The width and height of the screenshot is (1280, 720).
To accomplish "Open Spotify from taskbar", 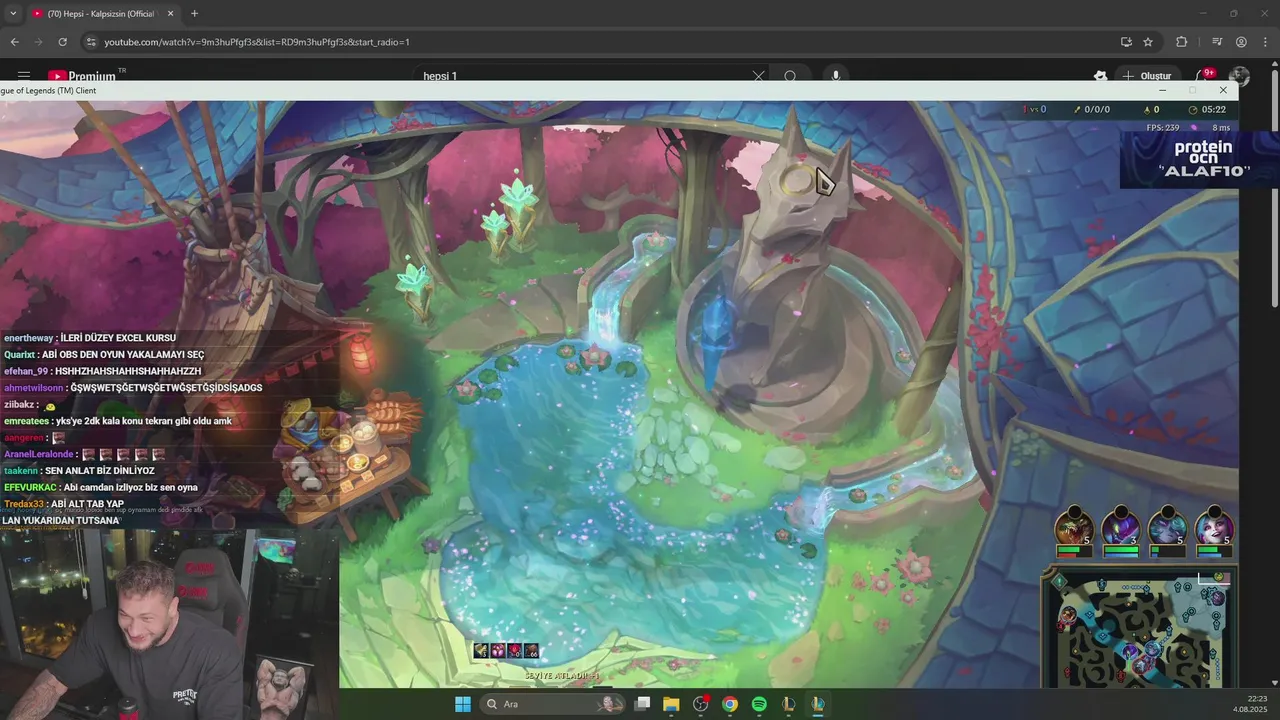I will point(759,704).
